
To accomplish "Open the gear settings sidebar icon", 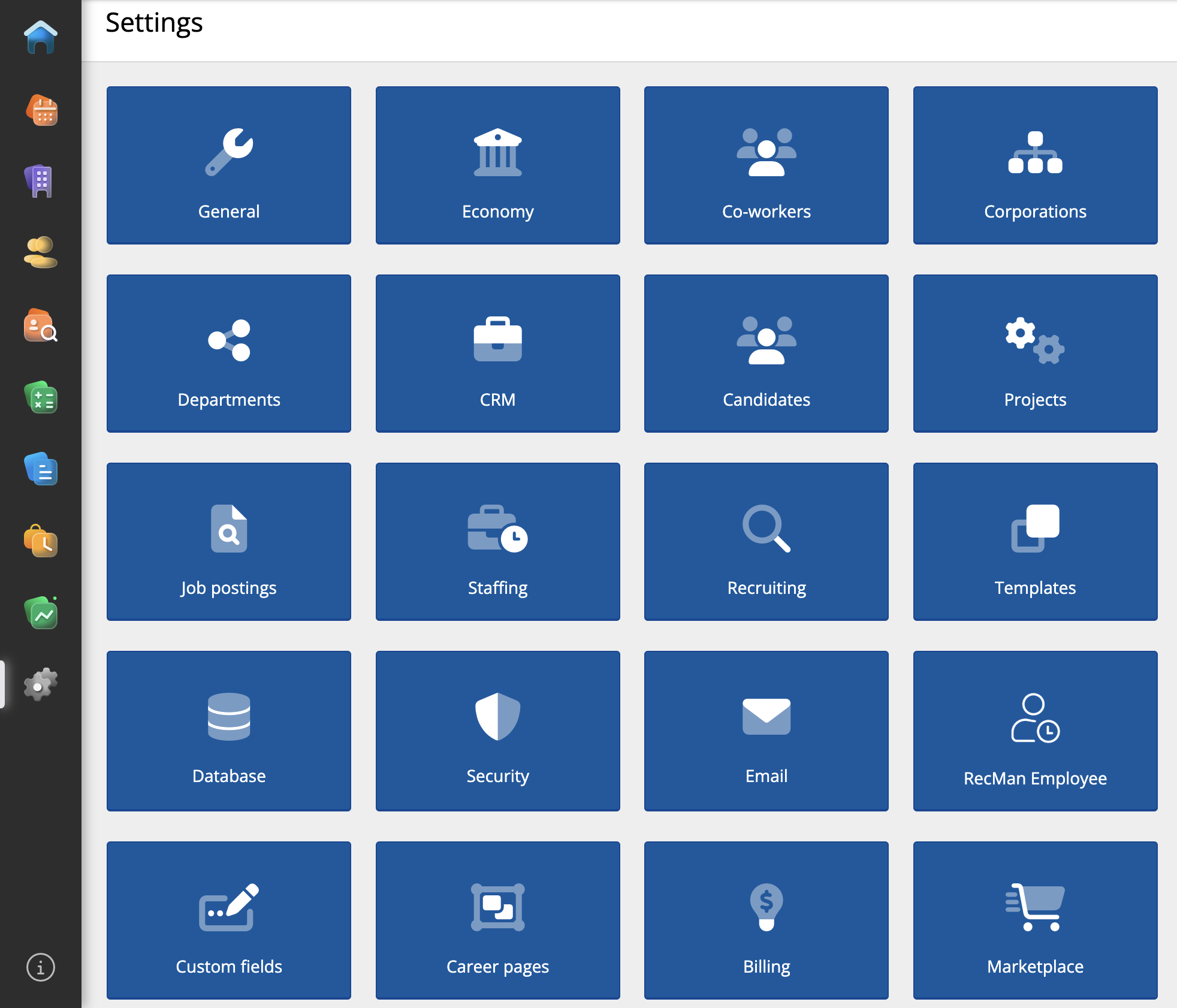I will click(41, 684).
